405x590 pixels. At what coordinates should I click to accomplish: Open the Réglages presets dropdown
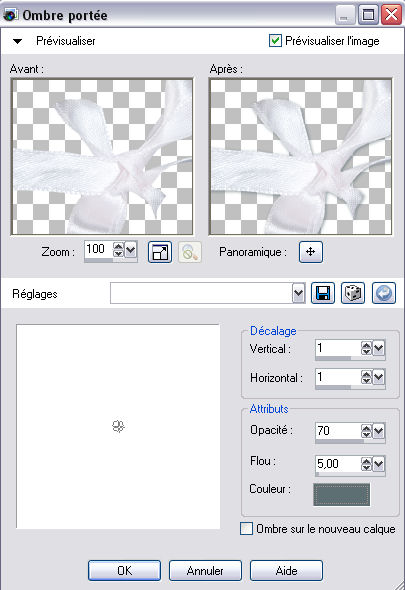[298, 293]
